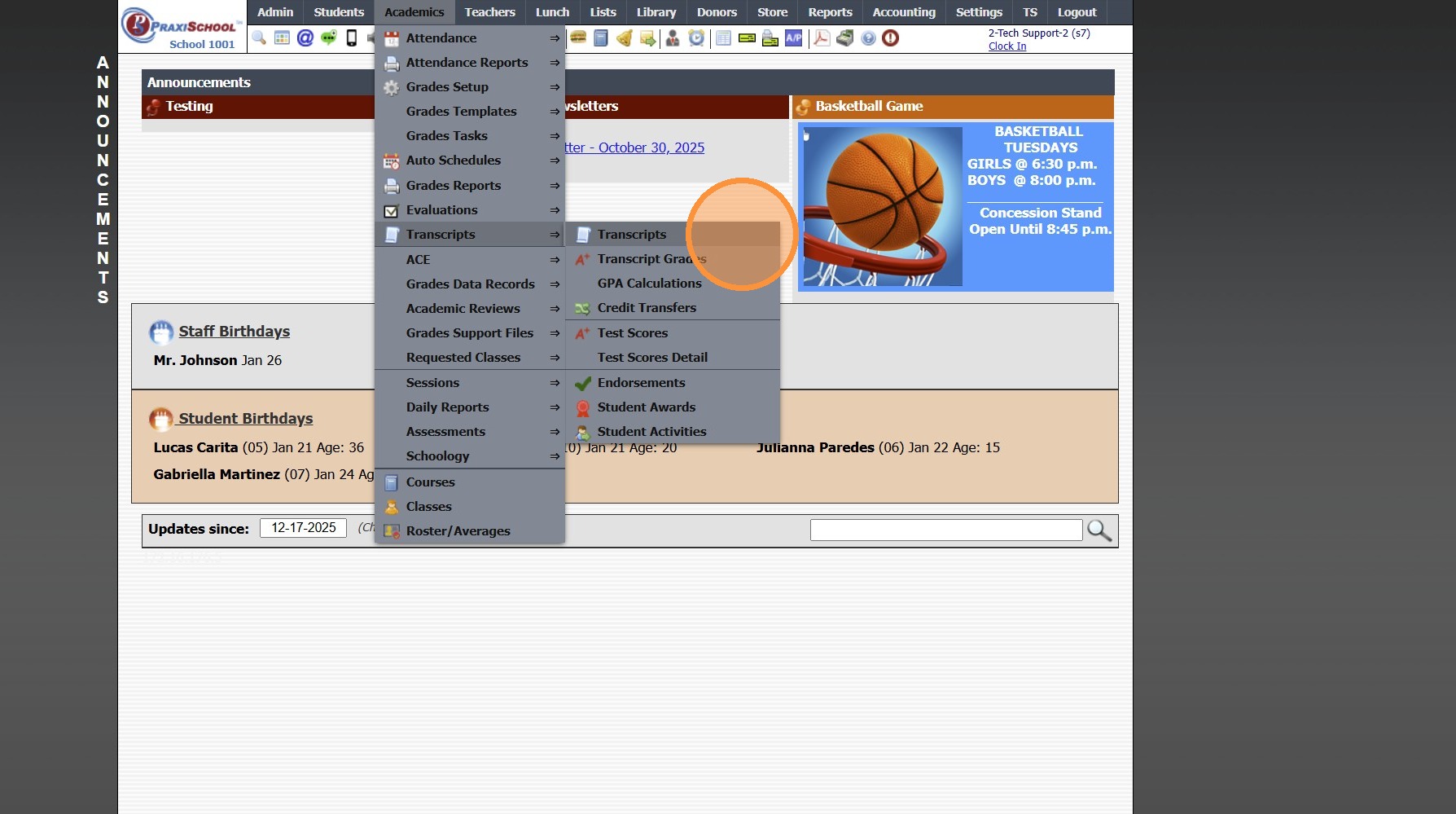
Task: Open the Student Birthdays link
Action: coord(246,419)
